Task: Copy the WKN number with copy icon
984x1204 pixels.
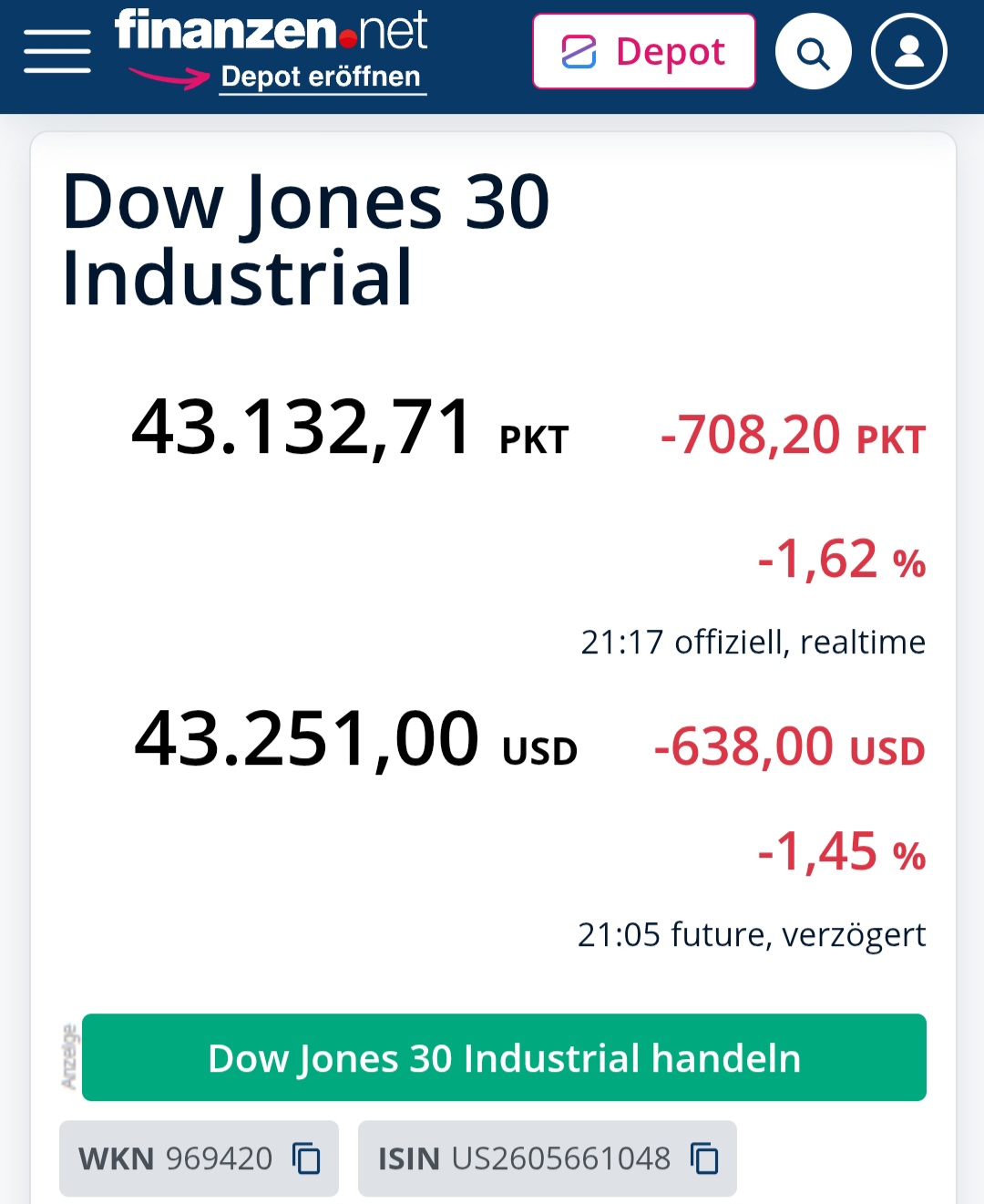Action: (307, 1158)
